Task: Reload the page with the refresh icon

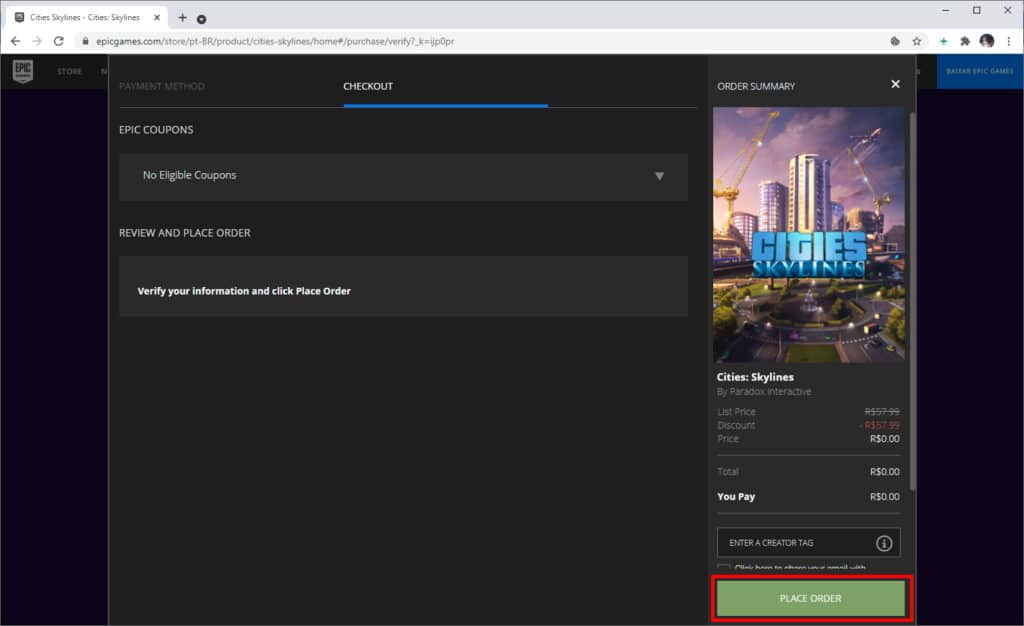Action: (59, 41)
